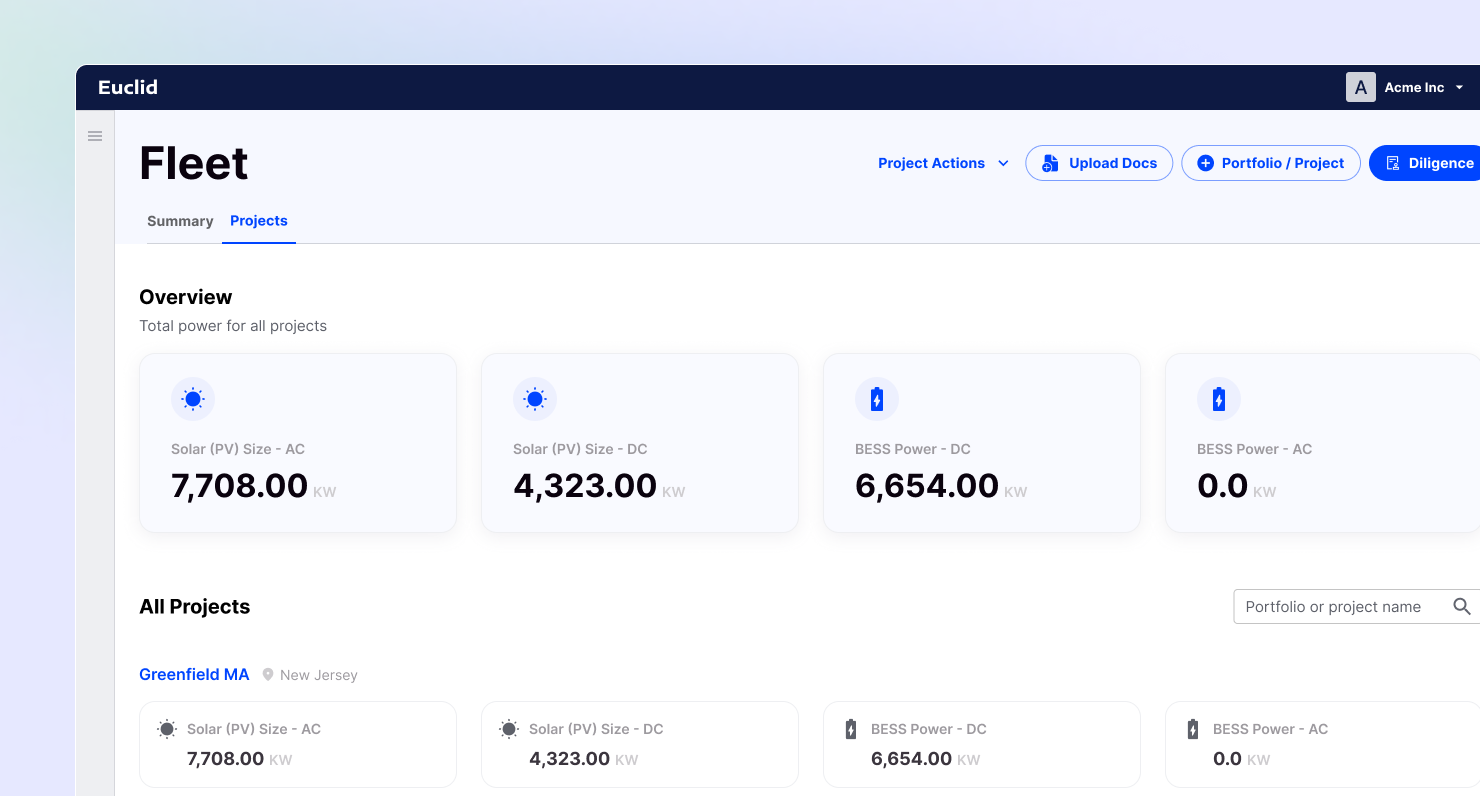The width and height of the screenshot is (1480, 796).
Task: Click sun icon in Greenfield MA Solar DC card
Action: tap(509, 729)
